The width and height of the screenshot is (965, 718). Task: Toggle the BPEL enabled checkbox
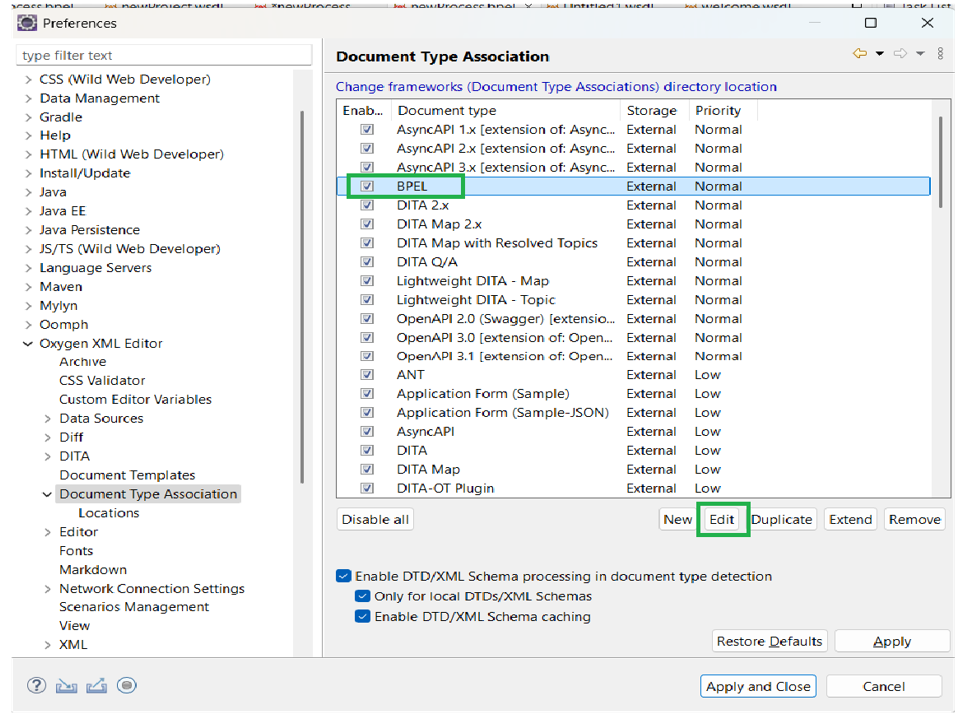367,186
